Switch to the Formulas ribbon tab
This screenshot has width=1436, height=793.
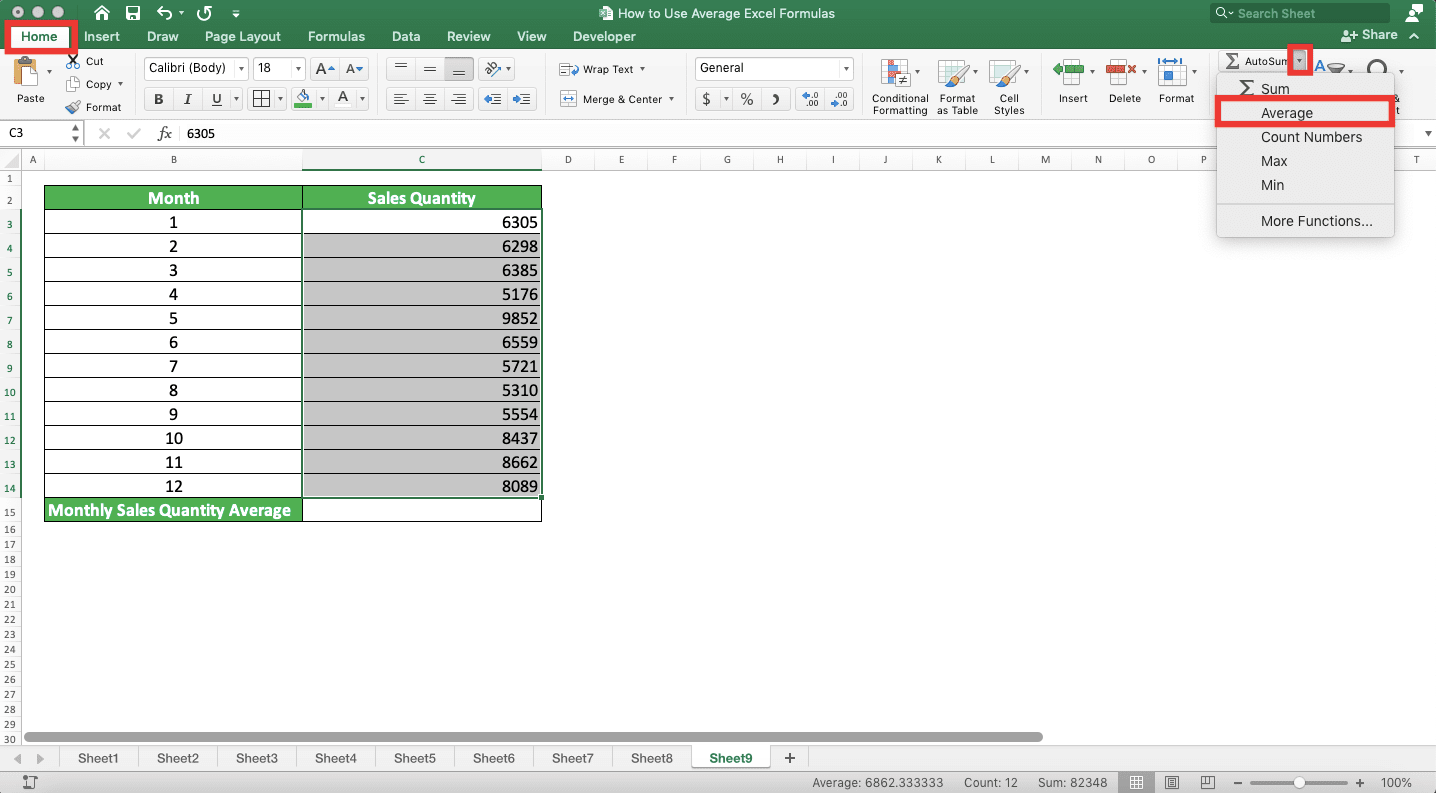(x=336, y=36)
